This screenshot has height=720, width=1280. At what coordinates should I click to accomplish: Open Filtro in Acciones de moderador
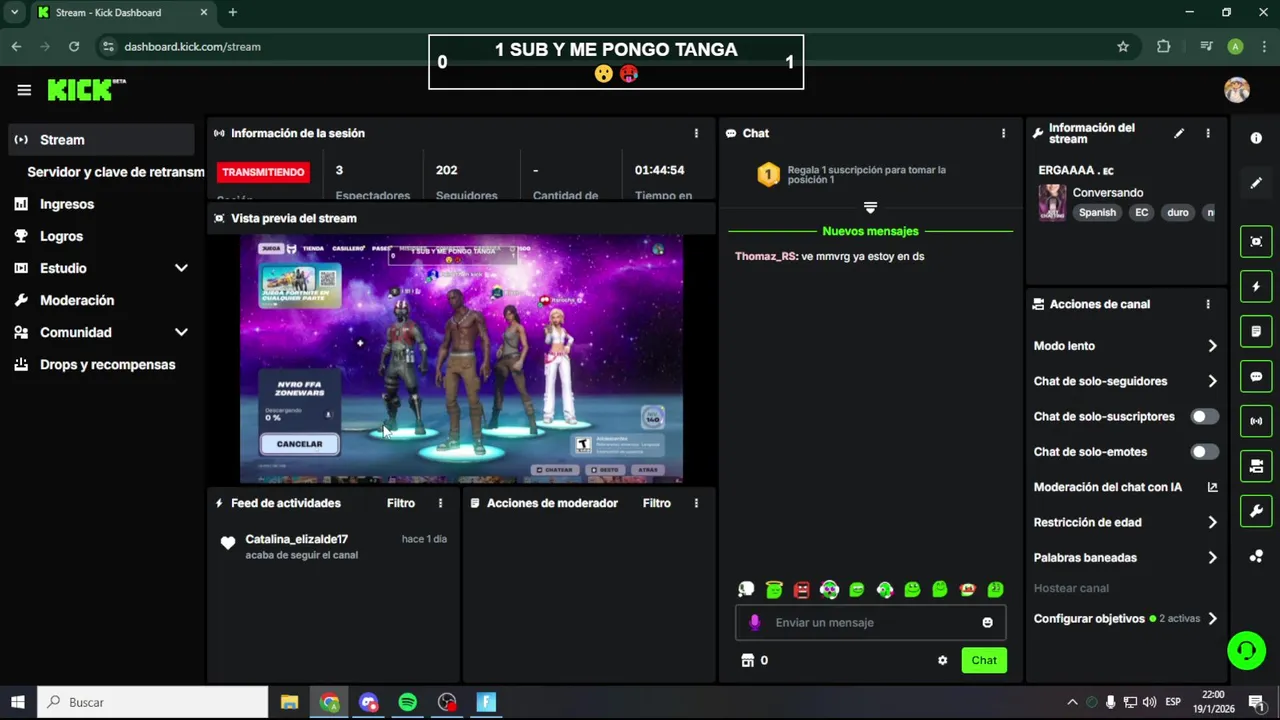pyautogui.click(x=657, y=503)
